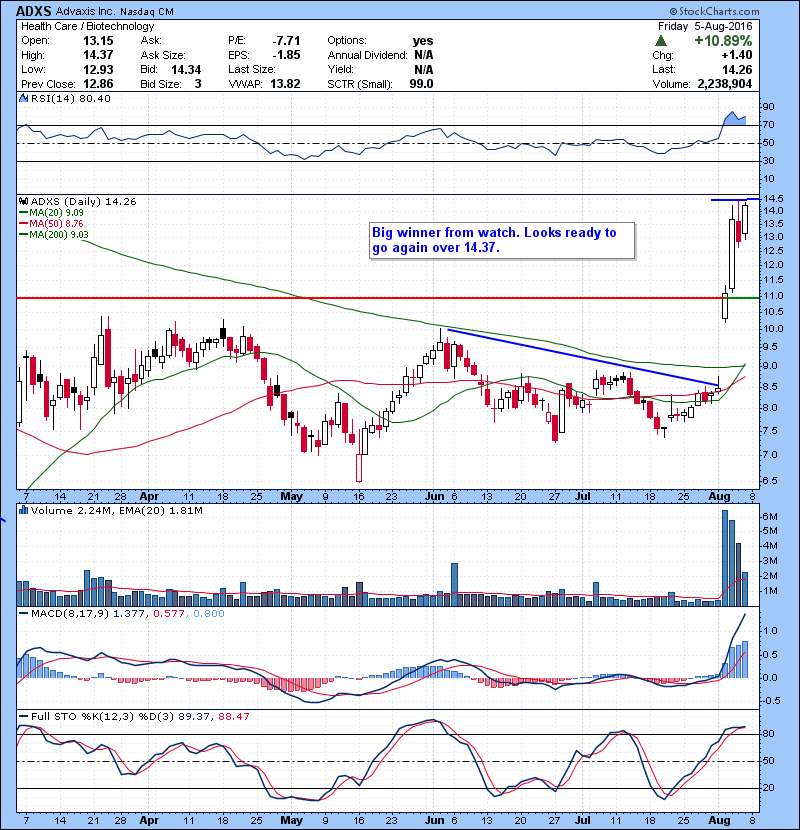Screen dimensions: 800x830
Task: Click the Annual Dividend N/A value
Action: [x=424, y=55]
